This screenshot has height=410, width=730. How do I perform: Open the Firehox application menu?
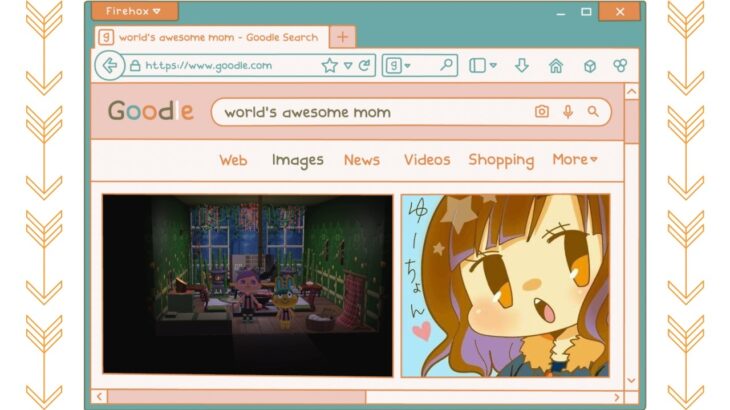[x=135, y=11]
